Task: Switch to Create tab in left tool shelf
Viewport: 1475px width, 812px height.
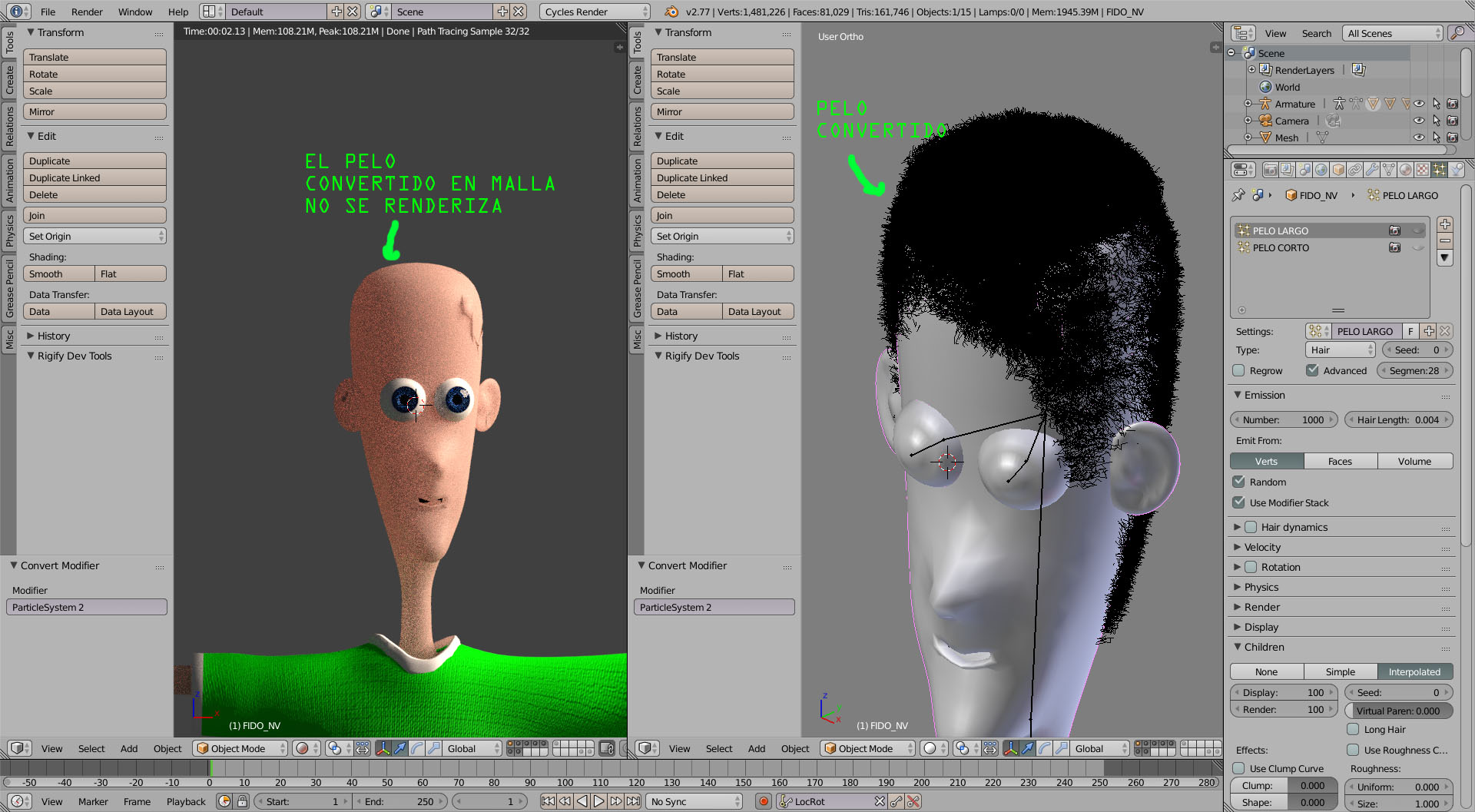Action: click(x=9, y=80)
